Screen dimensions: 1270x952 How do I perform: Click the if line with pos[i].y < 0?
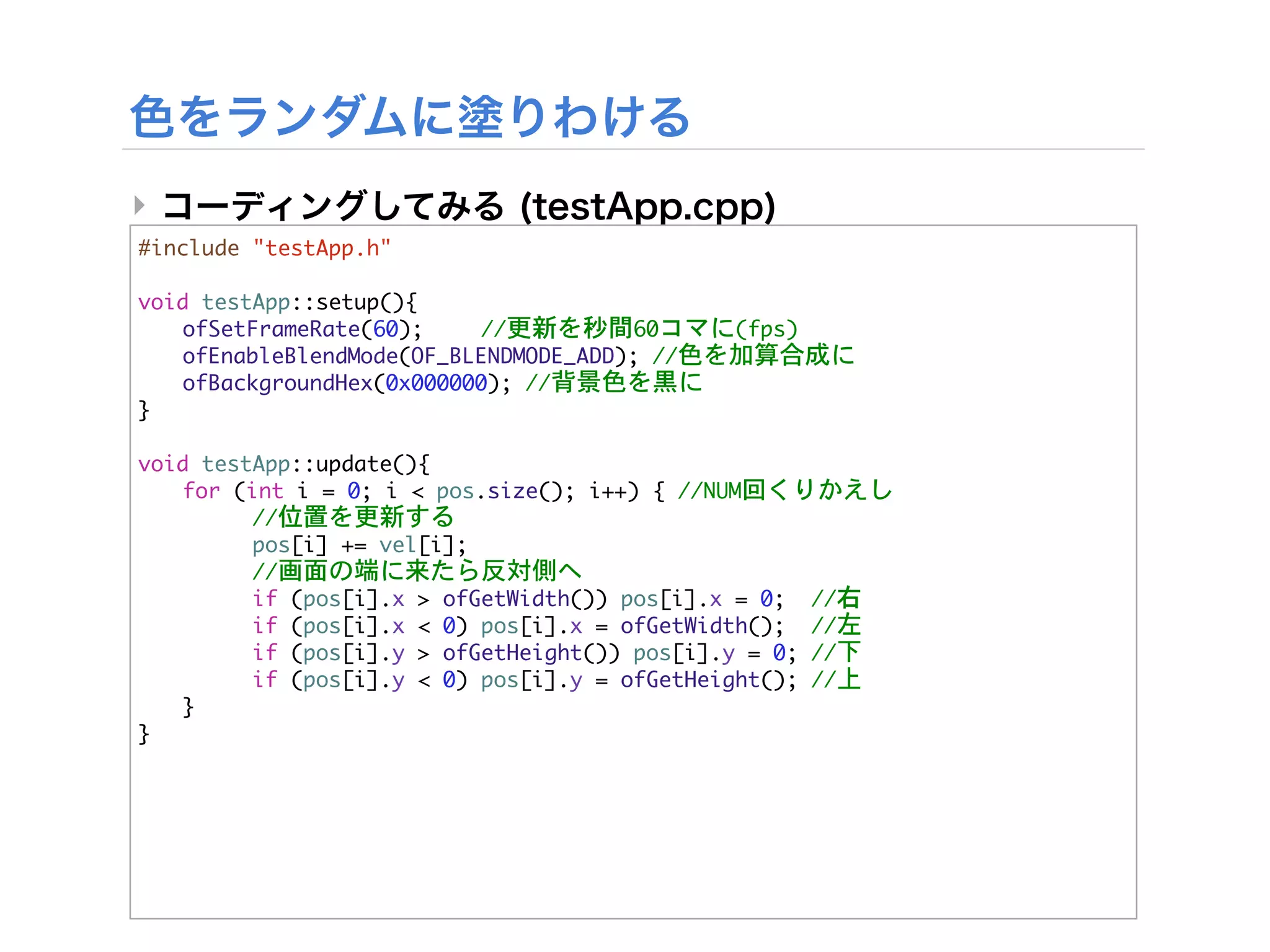tap(525, 681)
